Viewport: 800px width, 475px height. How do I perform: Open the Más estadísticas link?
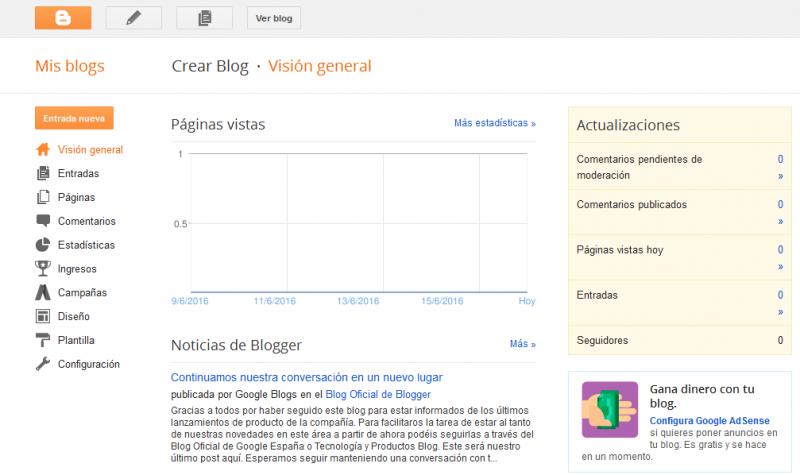click(494, 123)
